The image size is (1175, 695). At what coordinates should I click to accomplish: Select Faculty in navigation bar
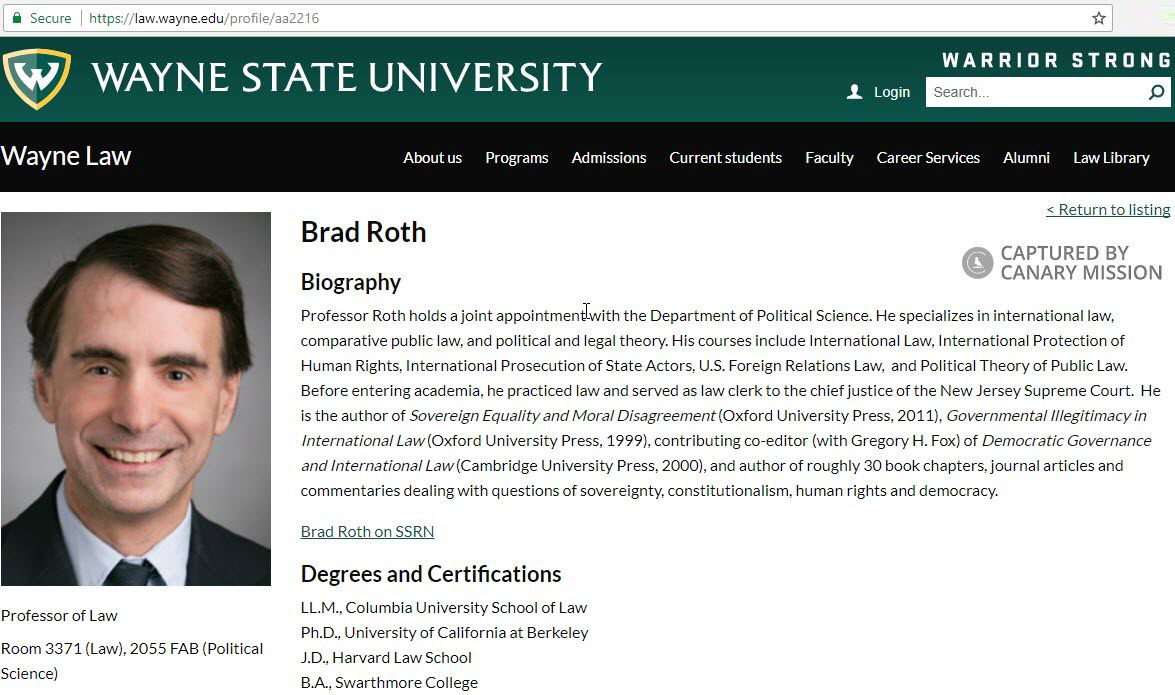pos(829,157)
